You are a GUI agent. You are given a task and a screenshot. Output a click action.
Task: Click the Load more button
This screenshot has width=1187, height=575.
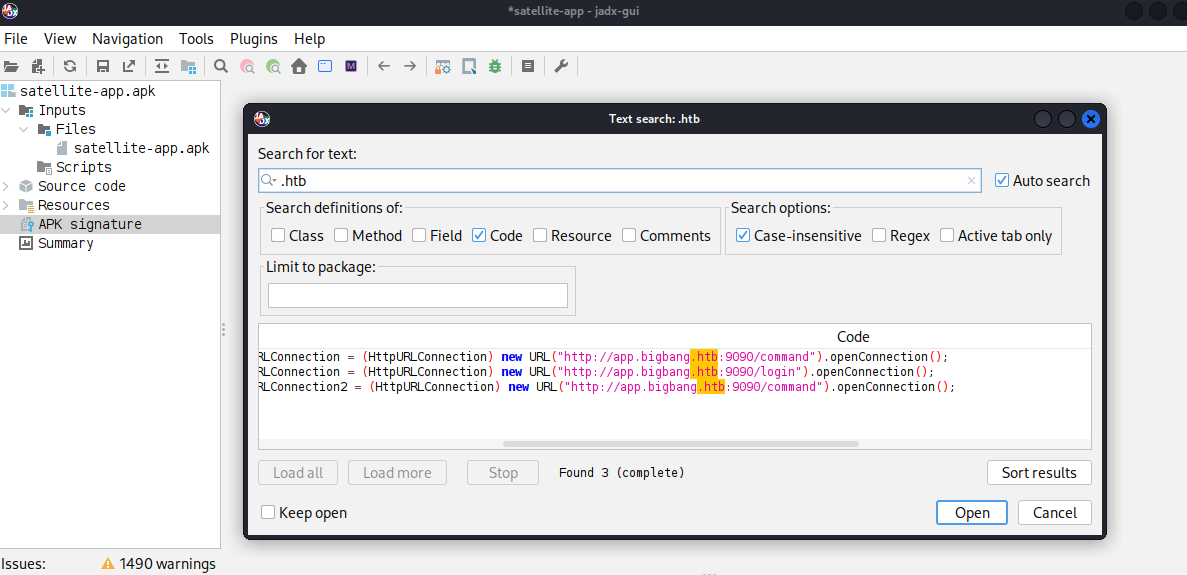point(397,472)
